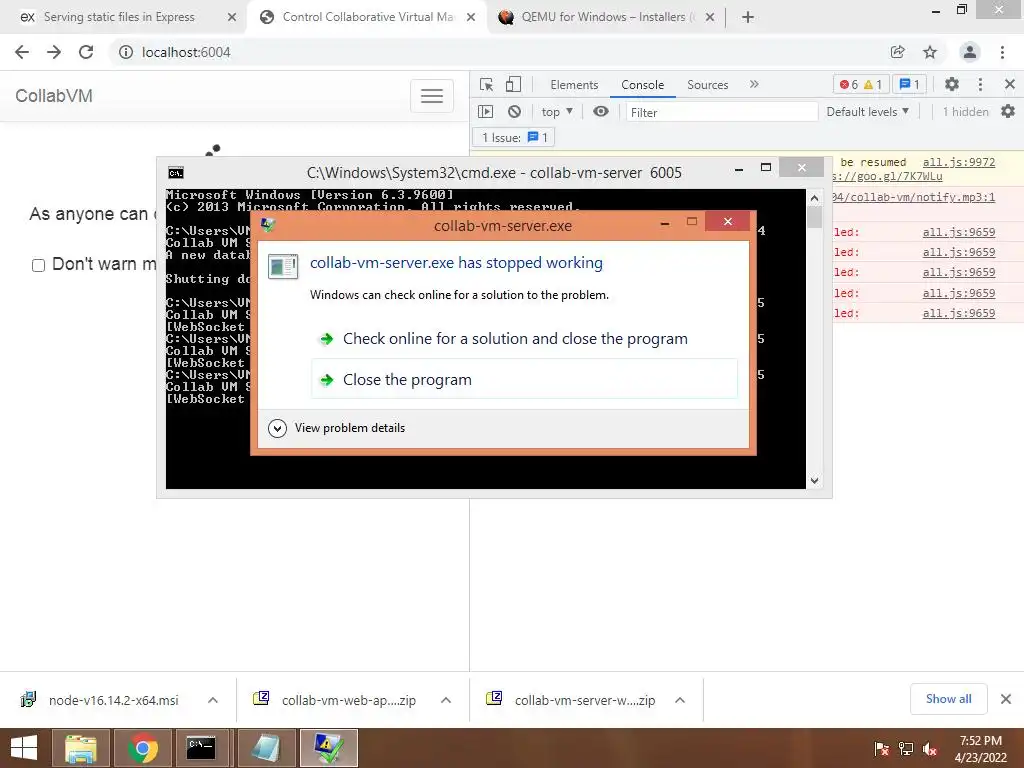The image size is (1024, 768).
Task: Open cmd window system menu icon
Action: [176, 172]
